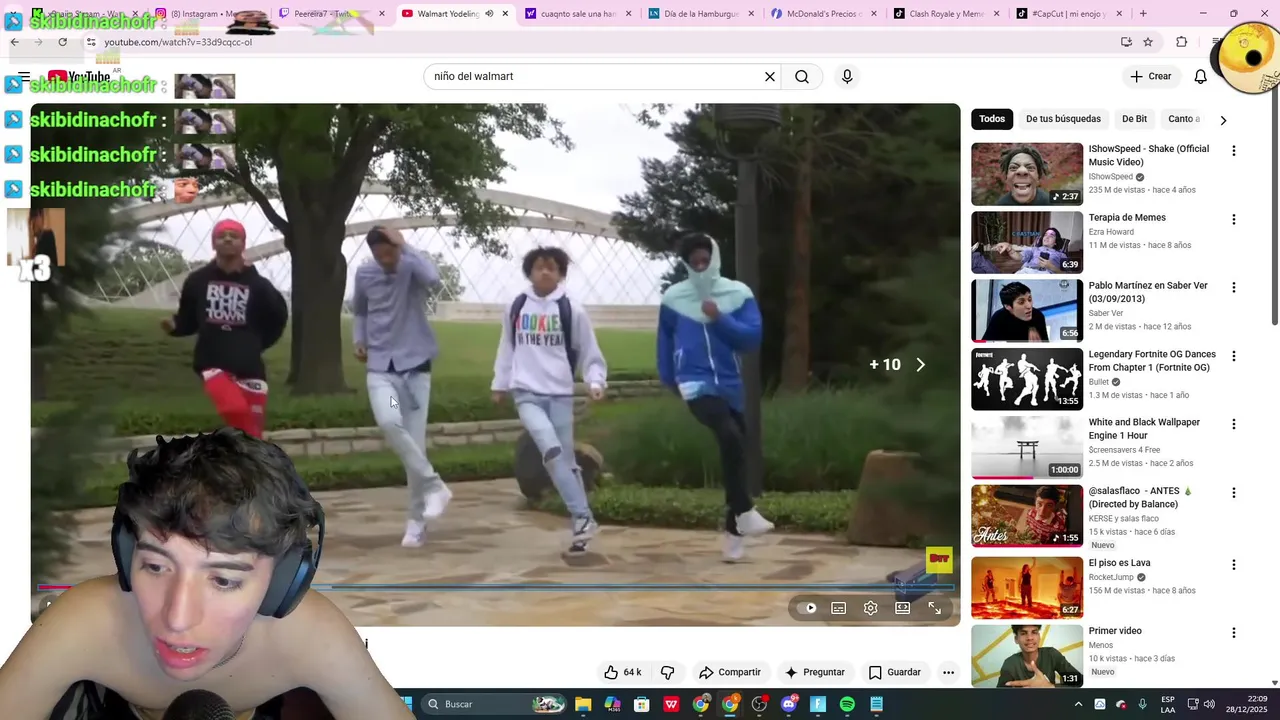Open Spotify from the taskbar

[847, 704]
